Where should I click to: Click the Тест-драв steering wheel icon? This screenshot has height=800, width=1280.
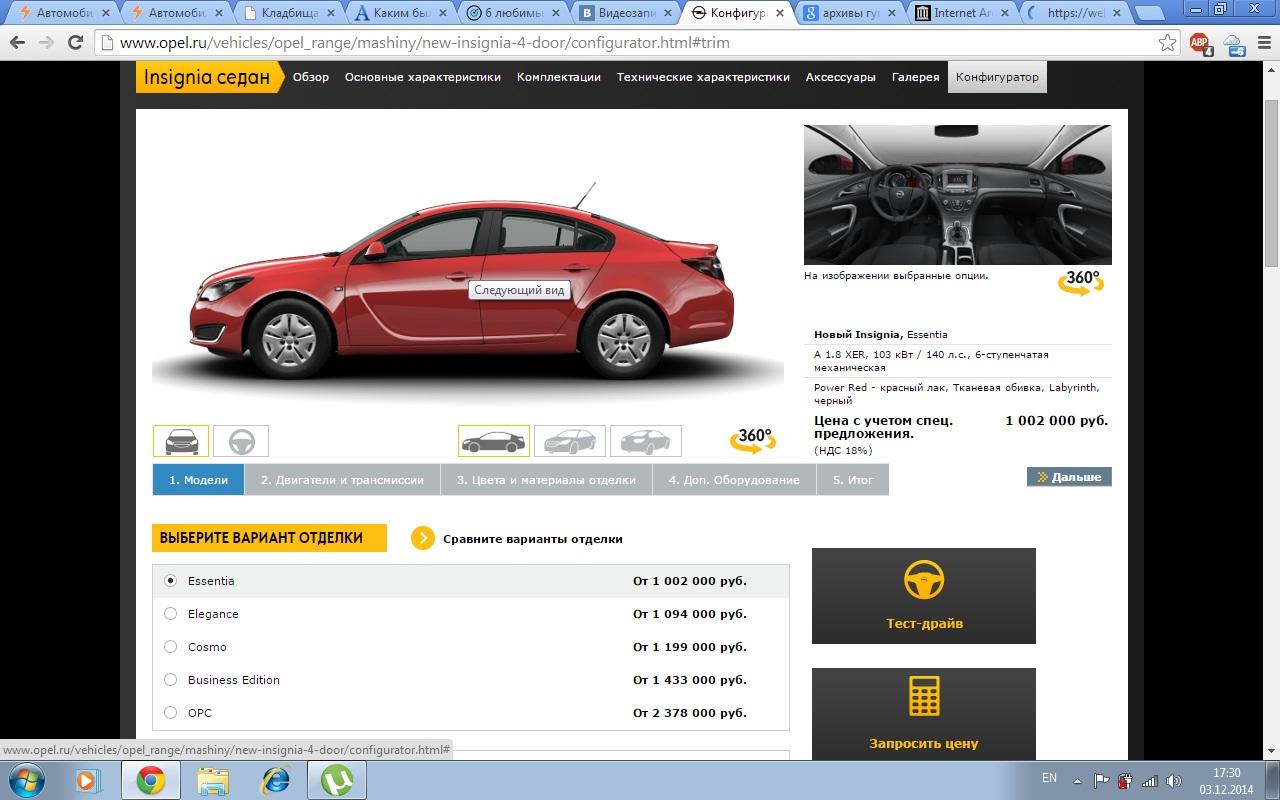[924, 581]
